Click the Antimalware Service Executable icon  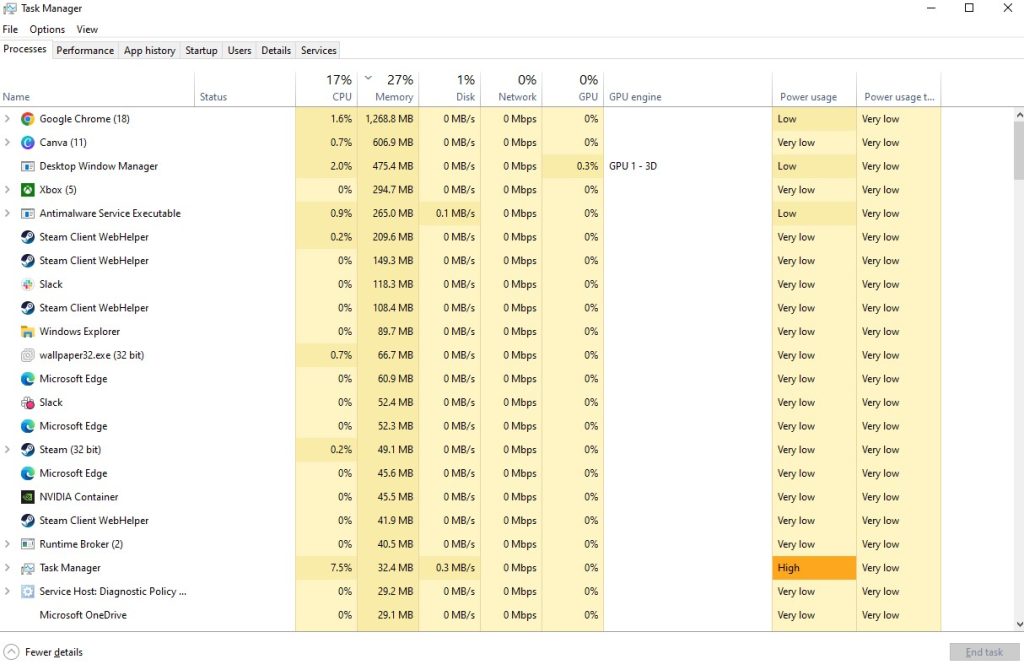27,214
